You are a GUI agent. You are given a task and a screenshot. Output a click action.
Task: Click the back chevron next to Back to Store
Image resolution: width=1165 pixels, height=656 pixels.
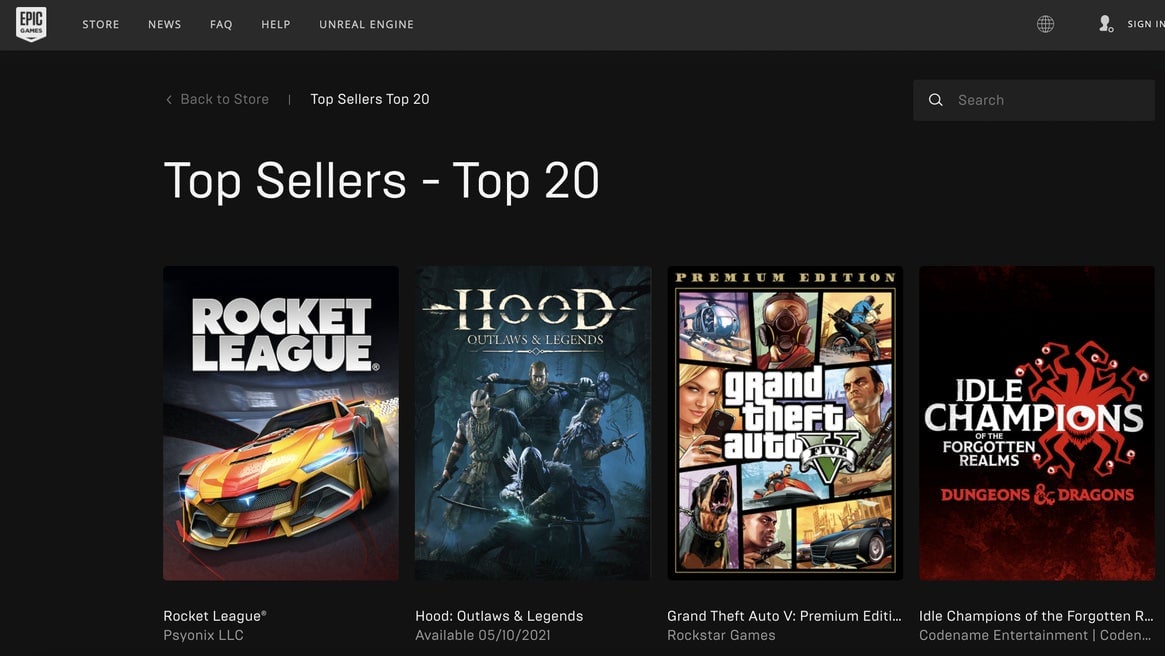pos(168,99)
